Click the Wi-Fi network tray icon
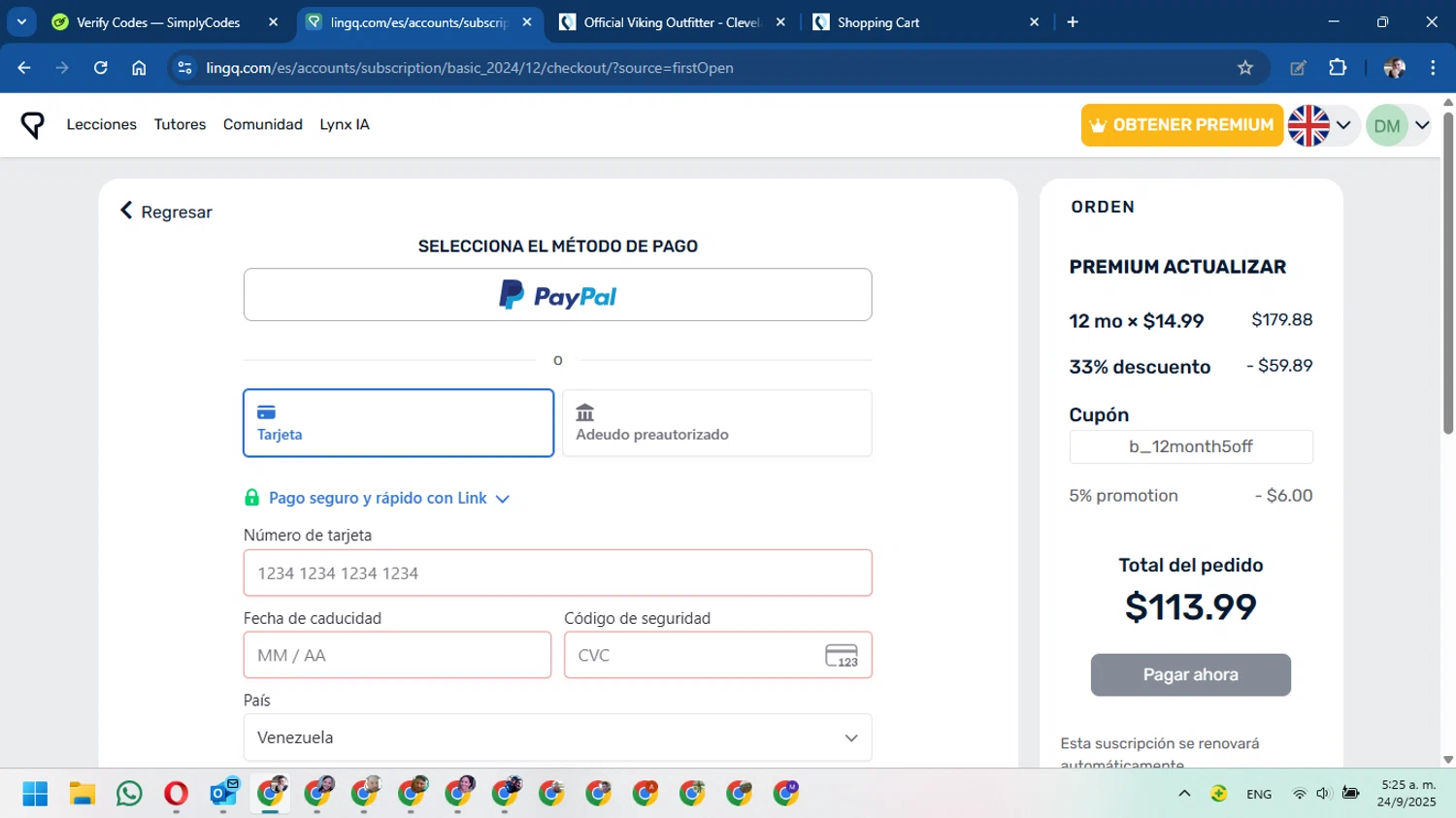The width and height of the screenshot is (1456, 818). (x=1299, y=794)
